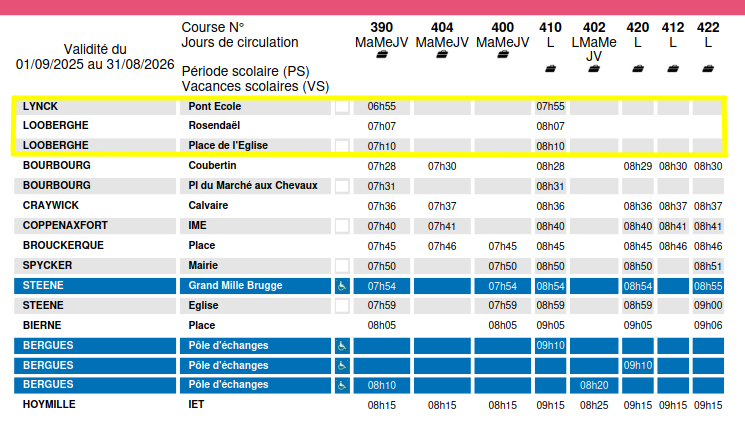
Task: Click the briefcase icon under course 404
Action: pyautogui.click(x=442, y=55)
